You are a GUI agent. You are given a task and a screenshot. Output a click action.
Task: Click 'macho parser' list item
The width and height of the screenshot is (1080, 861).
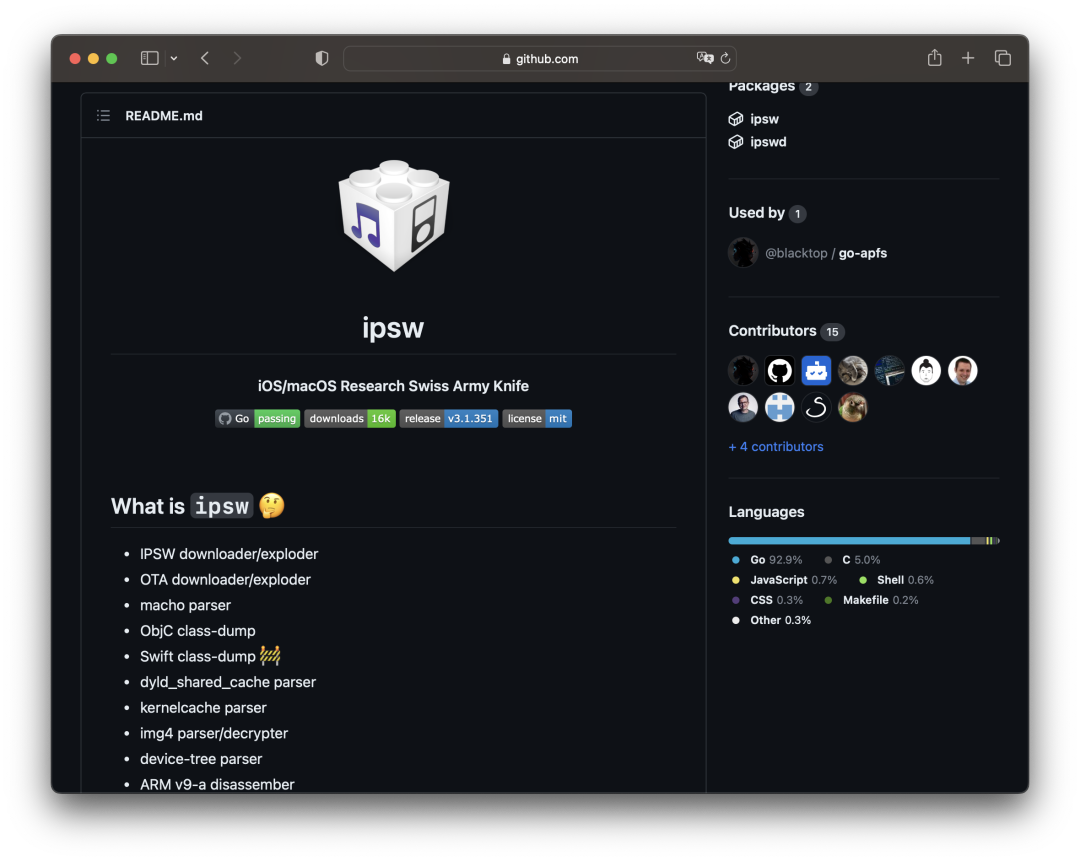[x=185, y=605]
